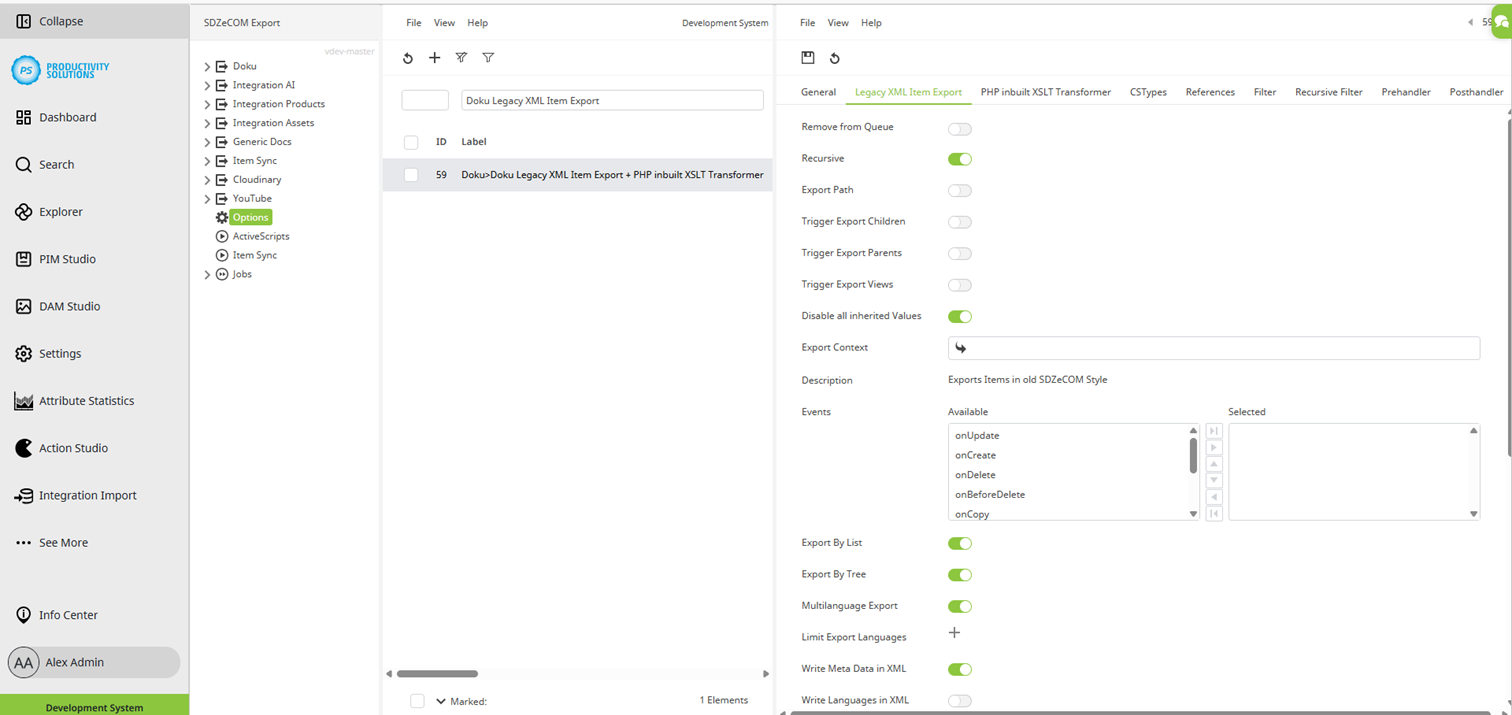
Task: Turn off Export By List
Action: click(x=960, y=544)
